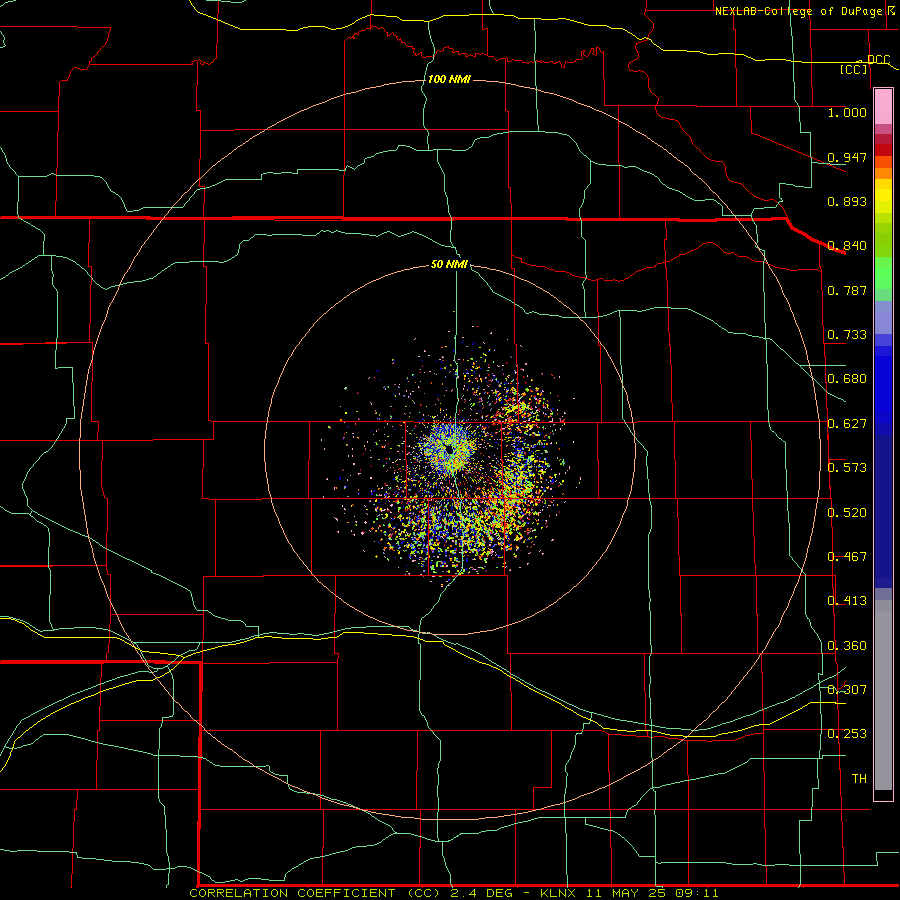Click the pink top segment of color bar

click(x=883, y=107)
